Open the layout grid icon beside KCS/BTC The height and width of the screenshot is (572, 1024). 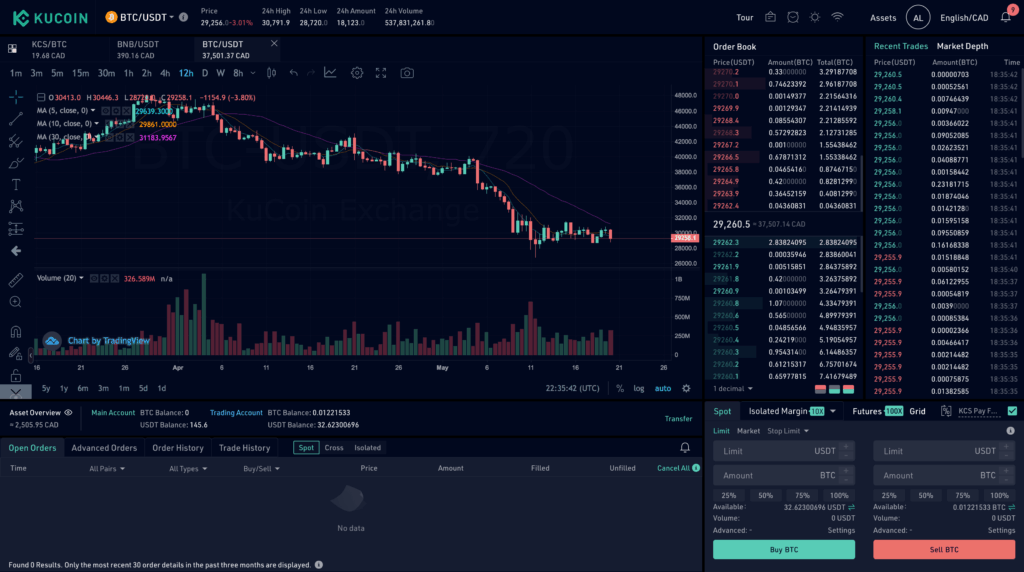click(12, 49)
